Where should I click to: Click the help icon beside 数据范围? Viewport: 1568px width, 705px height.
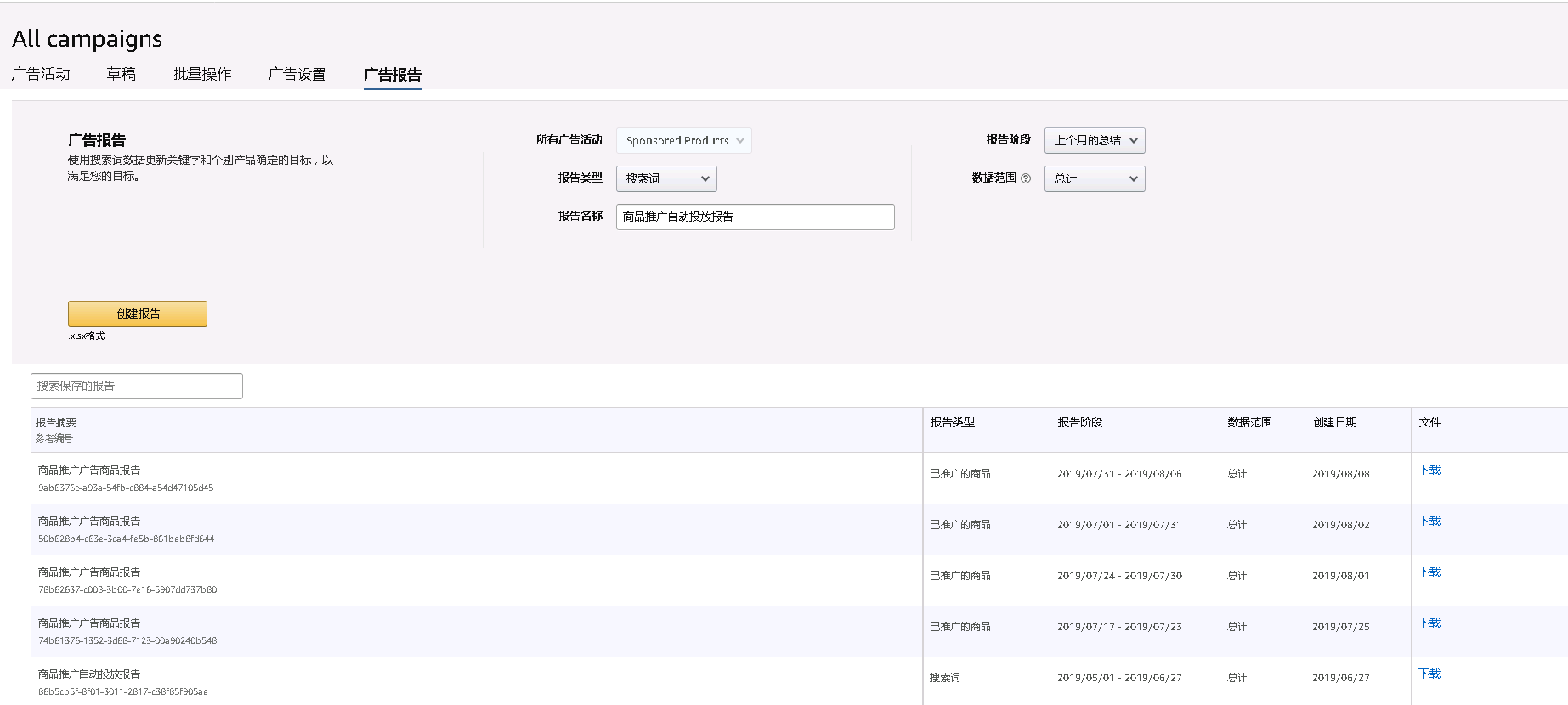click(1026, 178)
